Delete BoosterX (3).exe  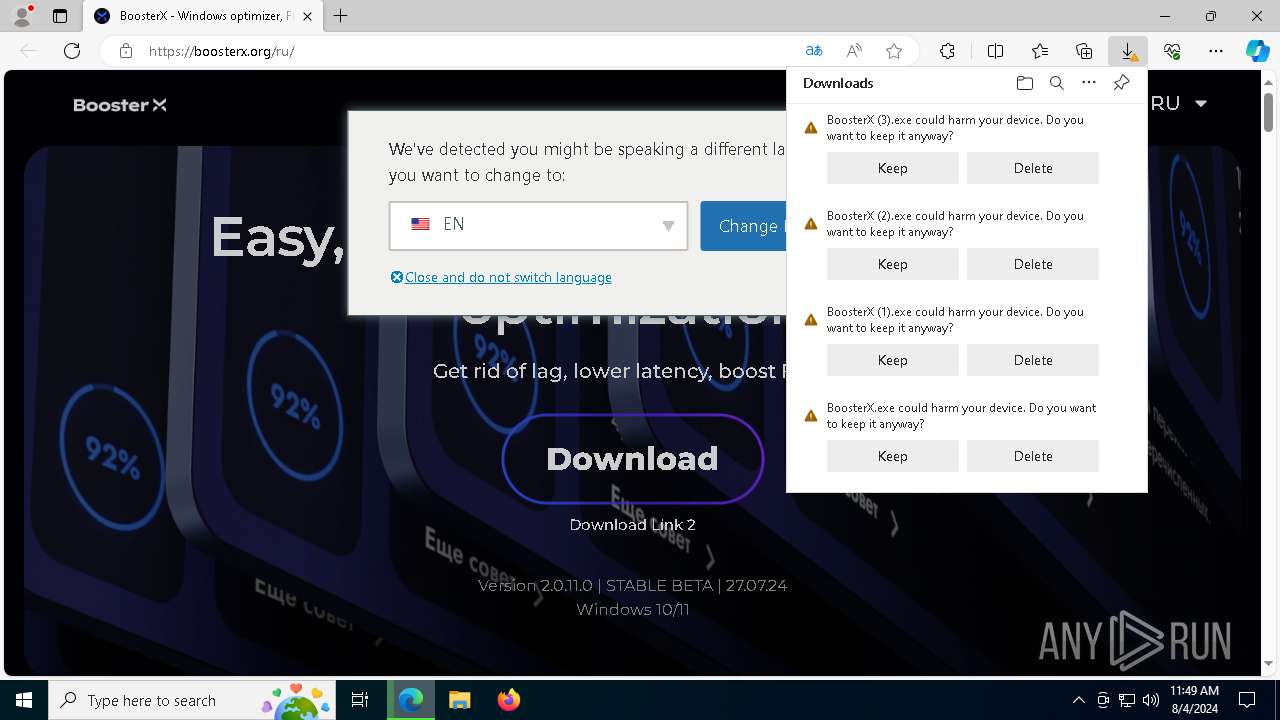coord(1033,168)
